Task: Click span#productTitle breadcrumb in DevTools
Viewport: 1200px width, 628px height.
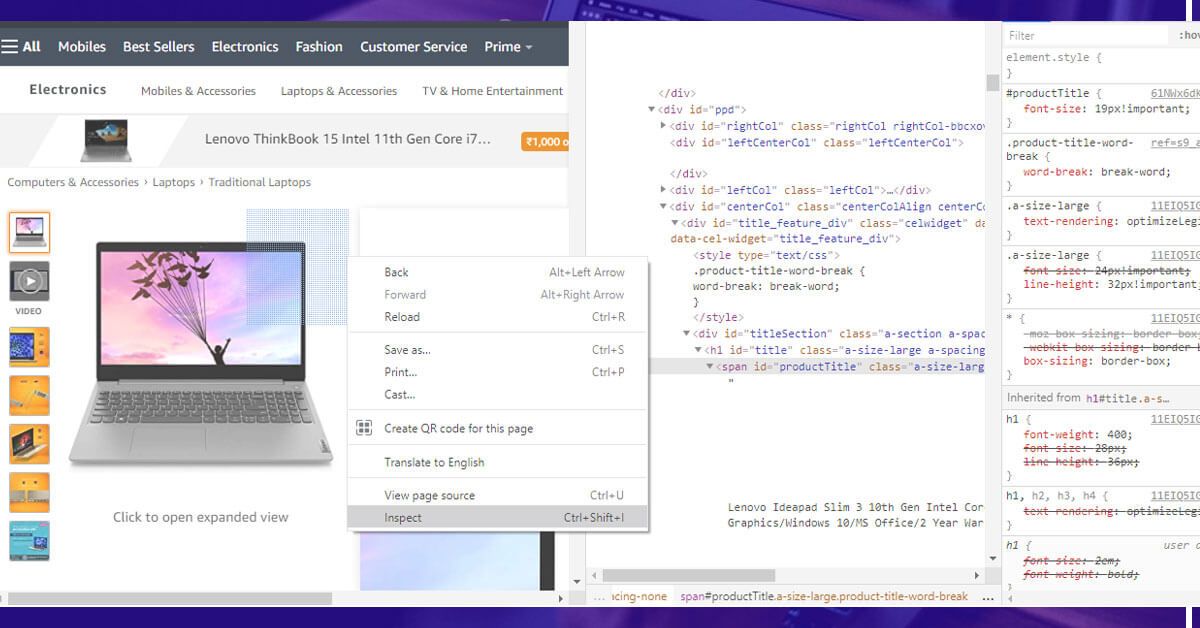Action: (824, 596)
